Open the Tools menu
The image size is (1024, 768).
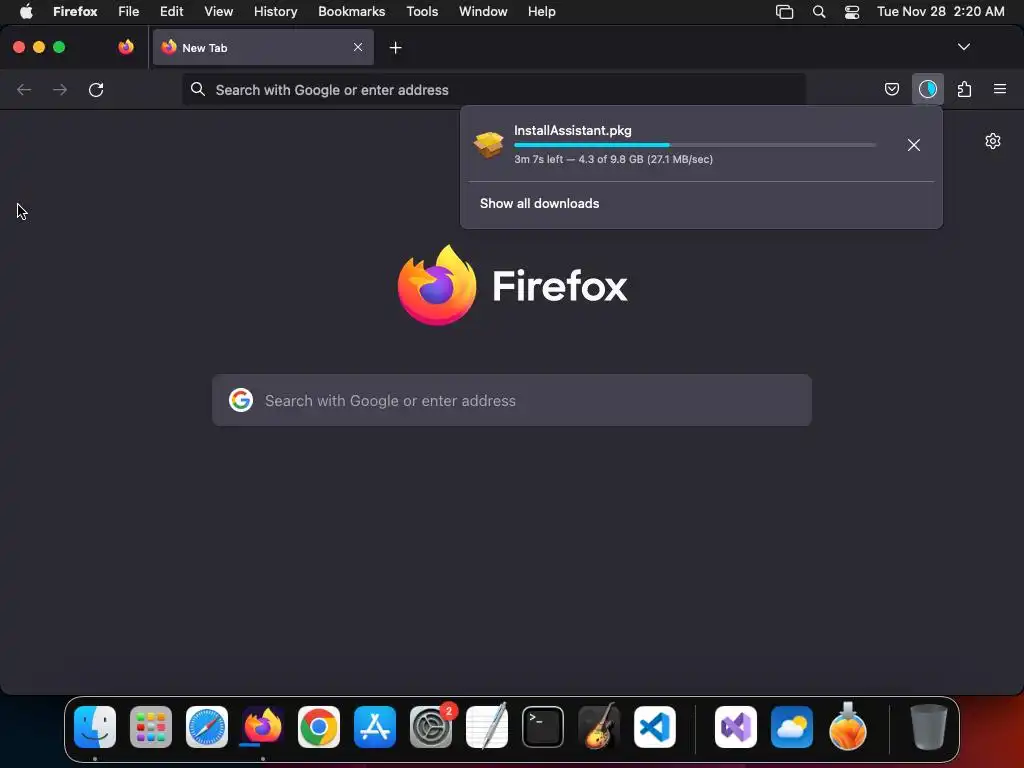point(422,12)
